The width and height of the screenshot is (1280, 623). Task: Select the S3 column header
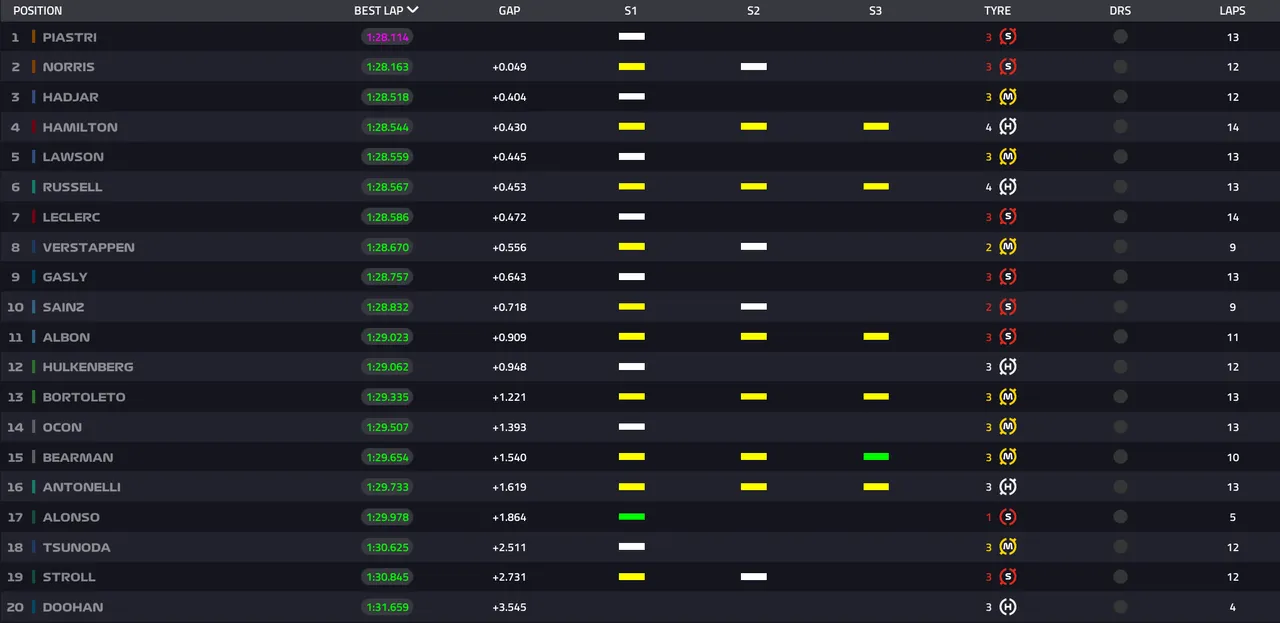tap(876, 11)
